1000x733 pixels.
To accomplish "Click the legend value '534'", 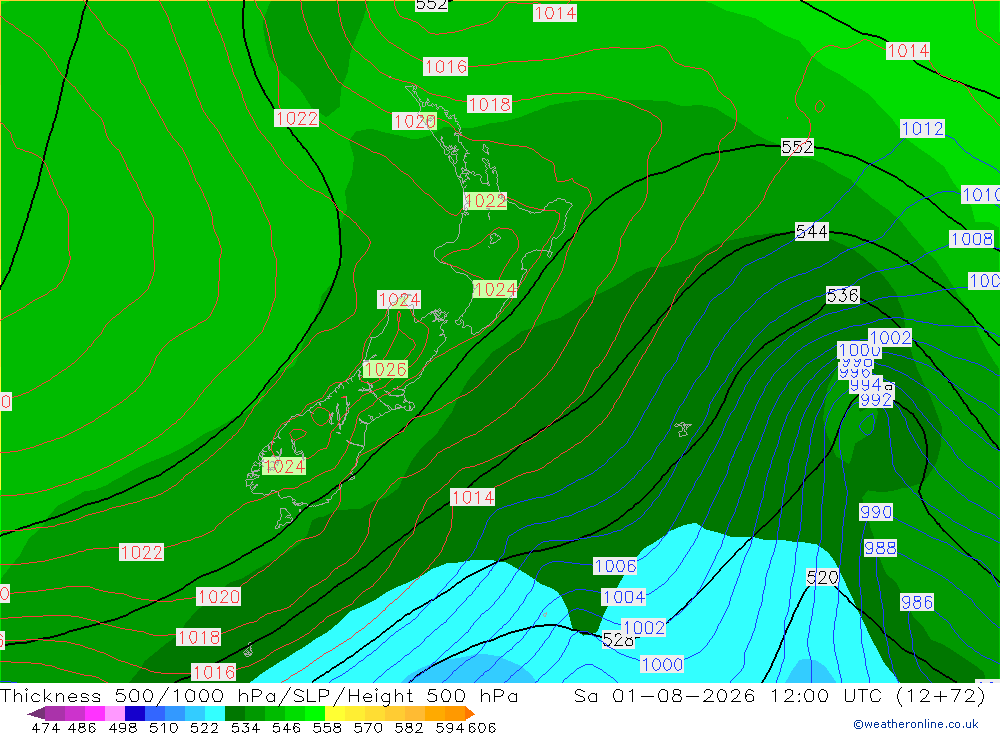I will [x=245, y=728].
